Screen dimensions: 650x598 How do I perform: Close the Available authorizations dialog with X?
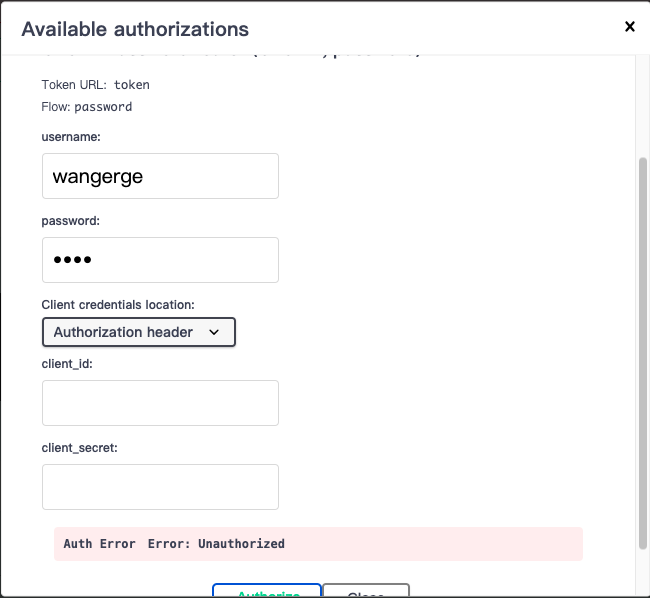click(629, 27)
